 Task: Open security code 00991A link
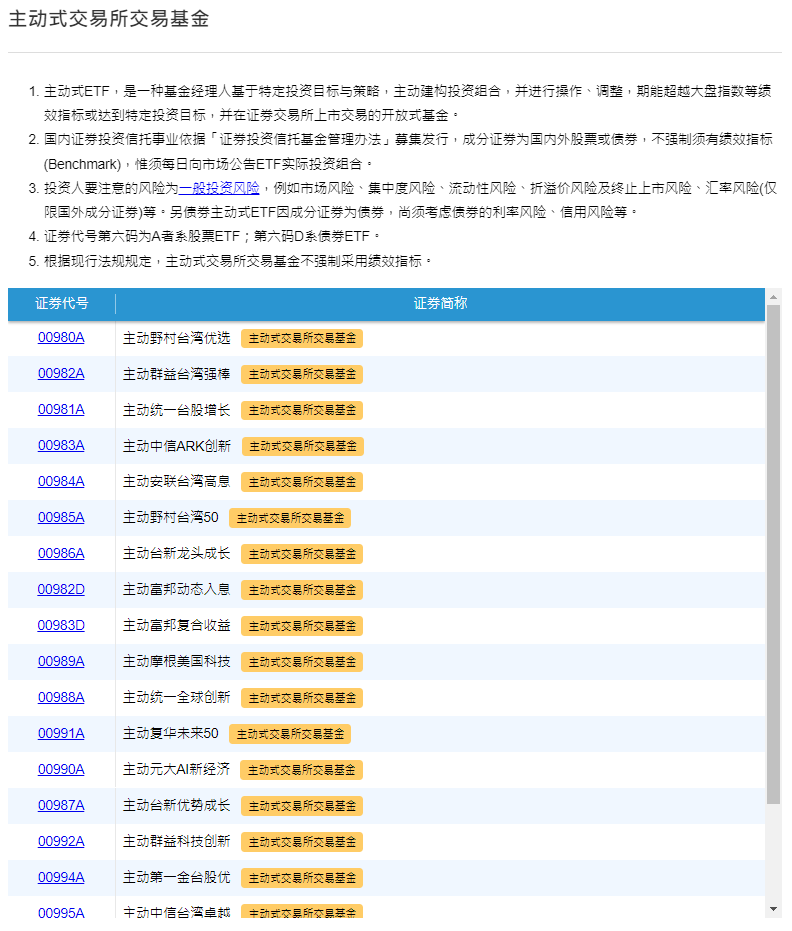click(x=61, y=734)
